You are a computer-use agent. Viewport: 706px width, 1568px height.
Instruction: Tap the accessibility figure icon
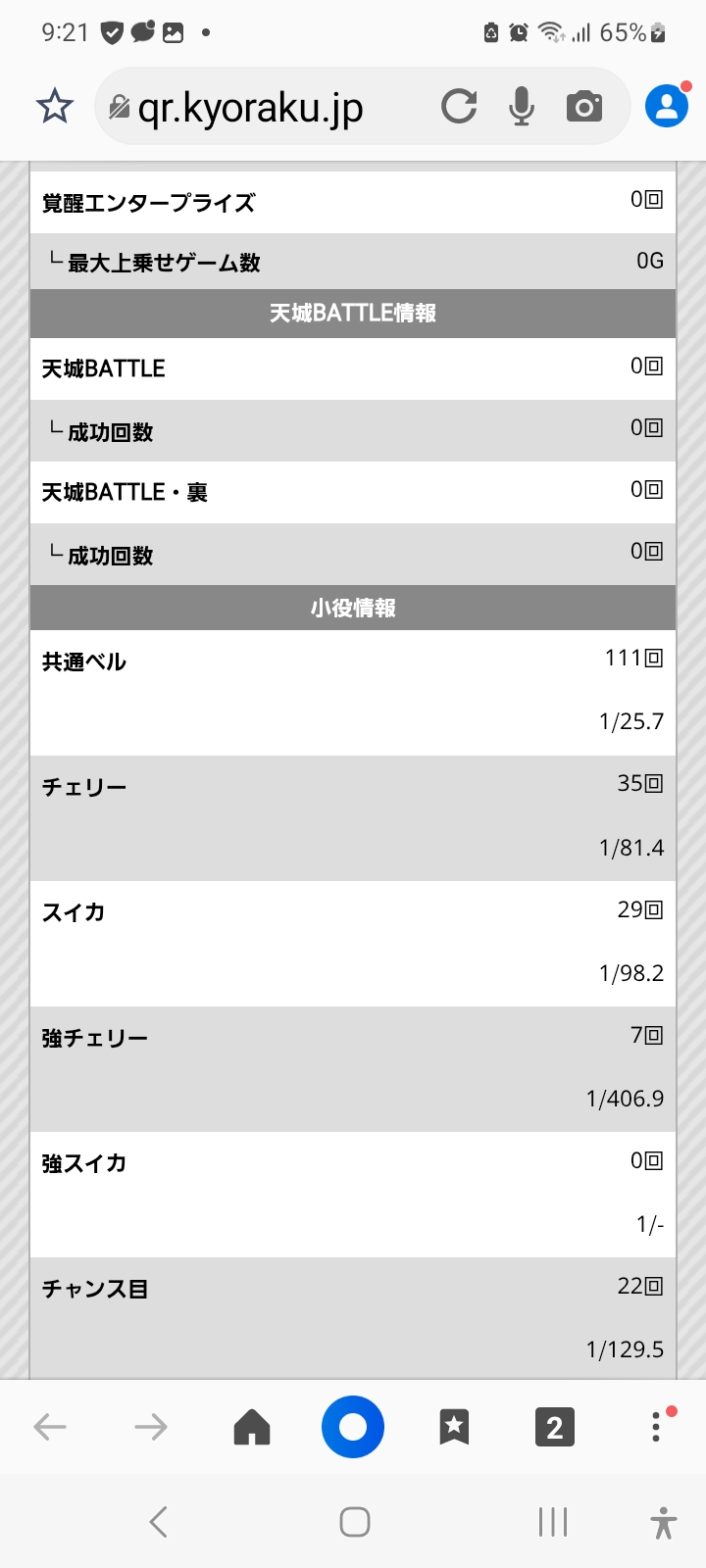(664, 1522)
